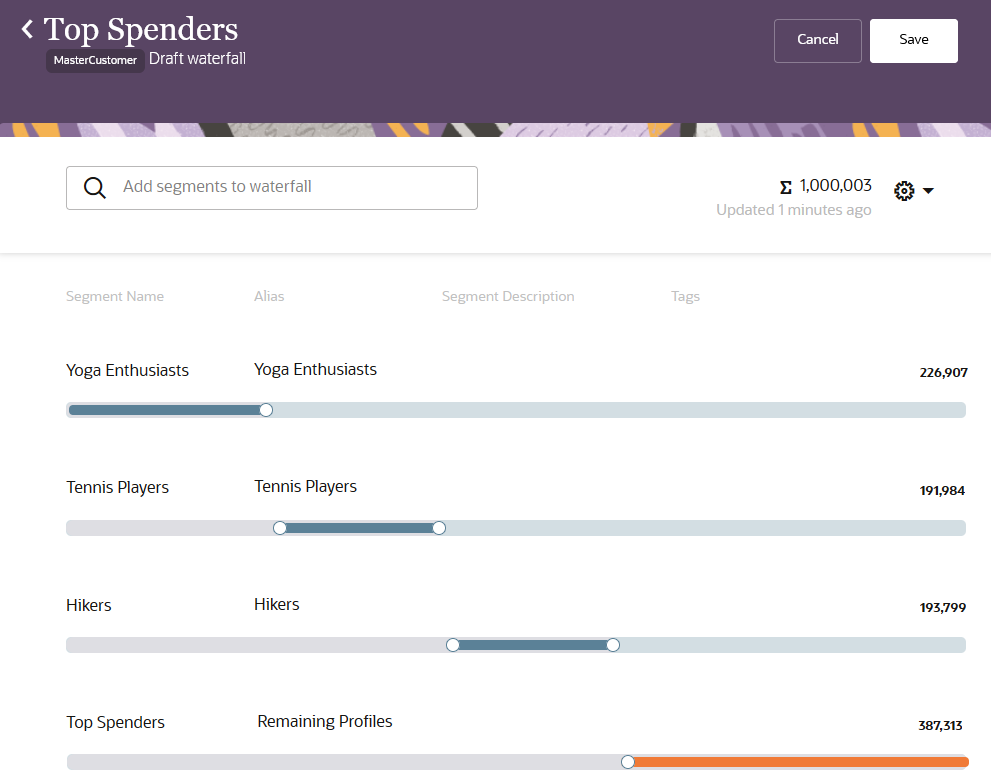
Task: Click the Remaining Profiles slider handle
Action: pyautogui.click(x=628, y=762)
